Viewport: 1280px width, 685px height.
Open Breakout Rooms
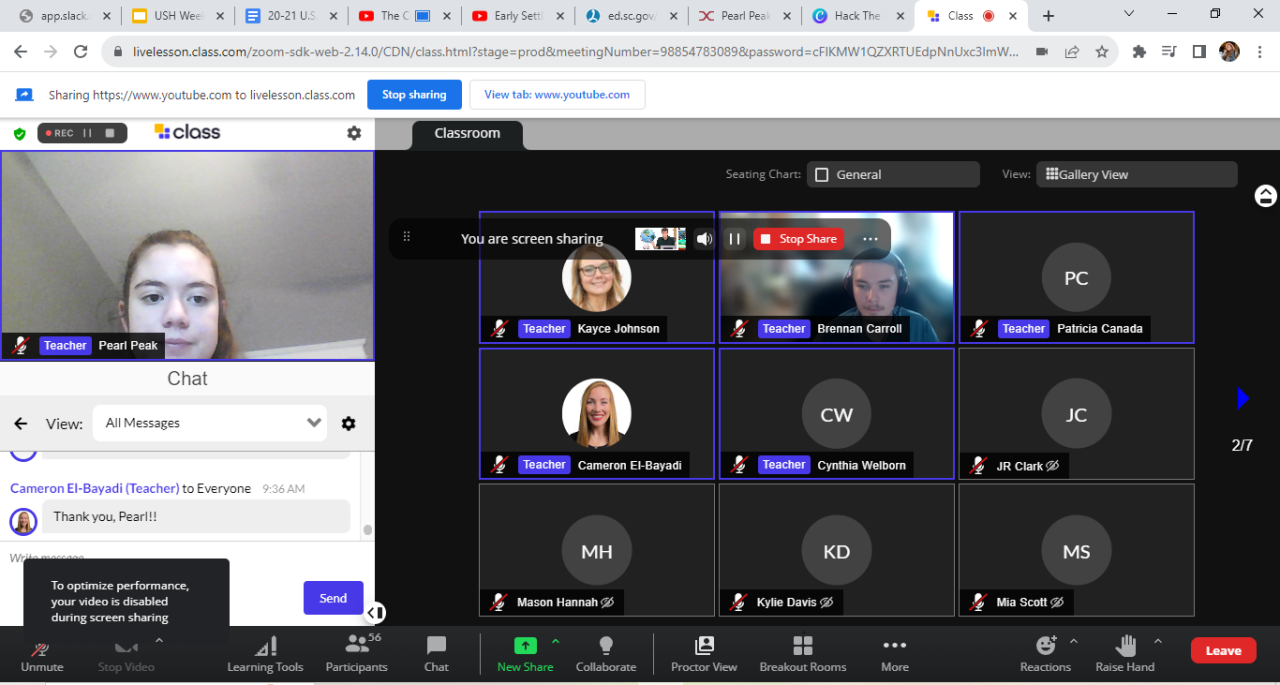[803, 655]
